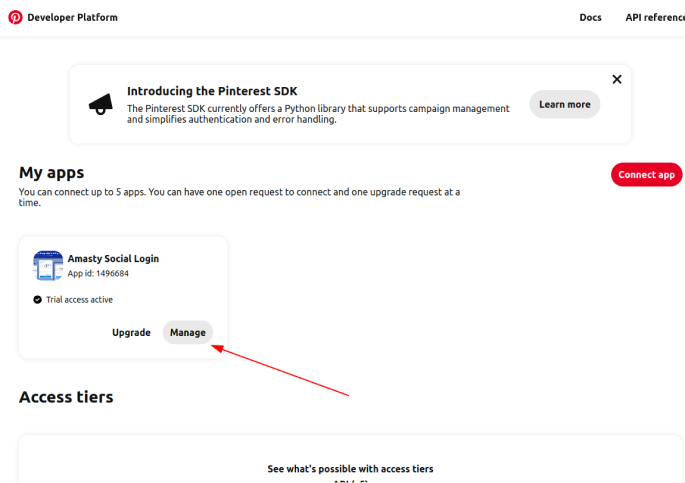The image size is (685, 483).
Task: Click the Trial access active checkmark icon
Action: click(38, 300)
